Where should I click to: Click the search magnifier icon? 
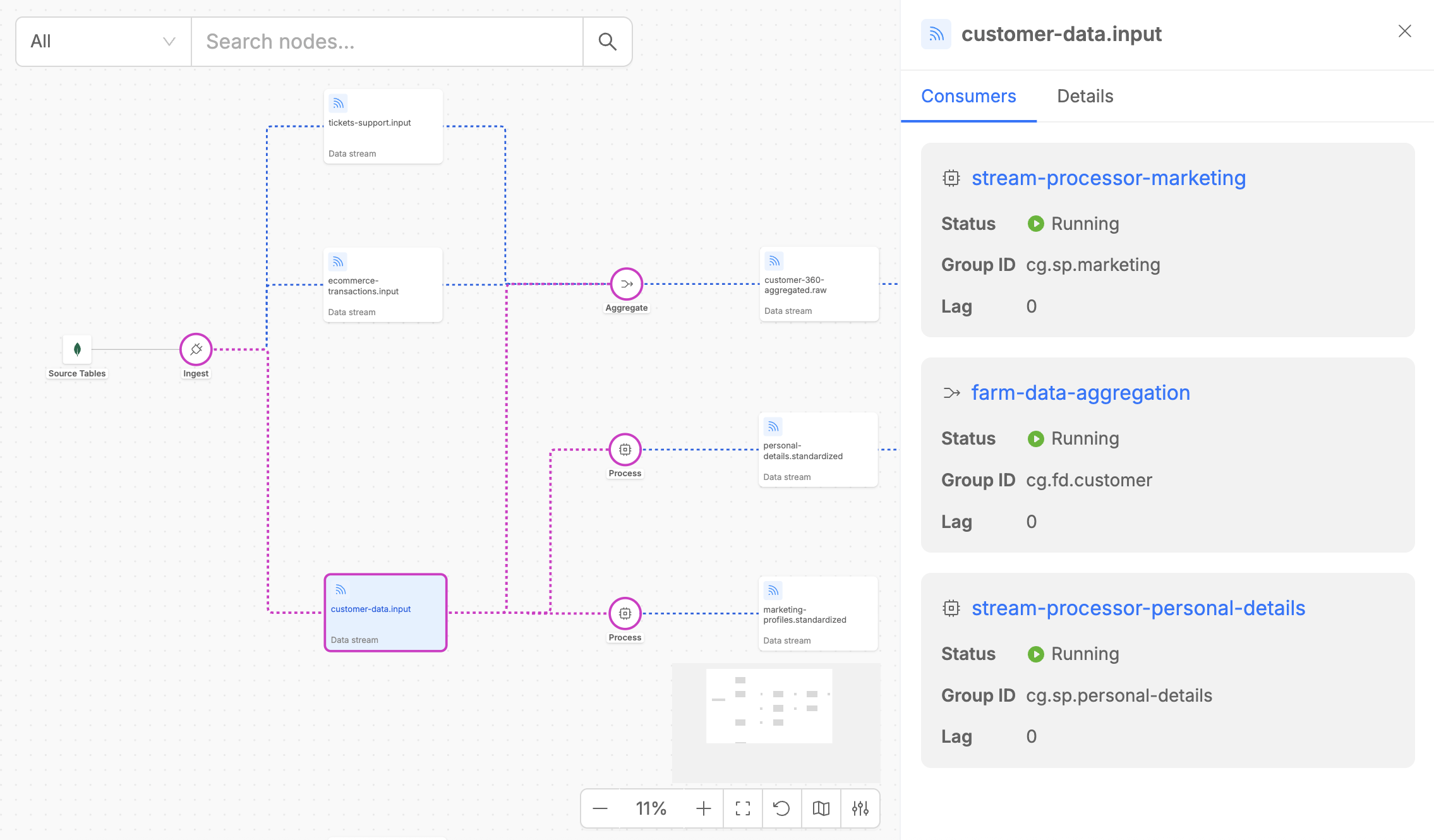click(x=607, y=41)
